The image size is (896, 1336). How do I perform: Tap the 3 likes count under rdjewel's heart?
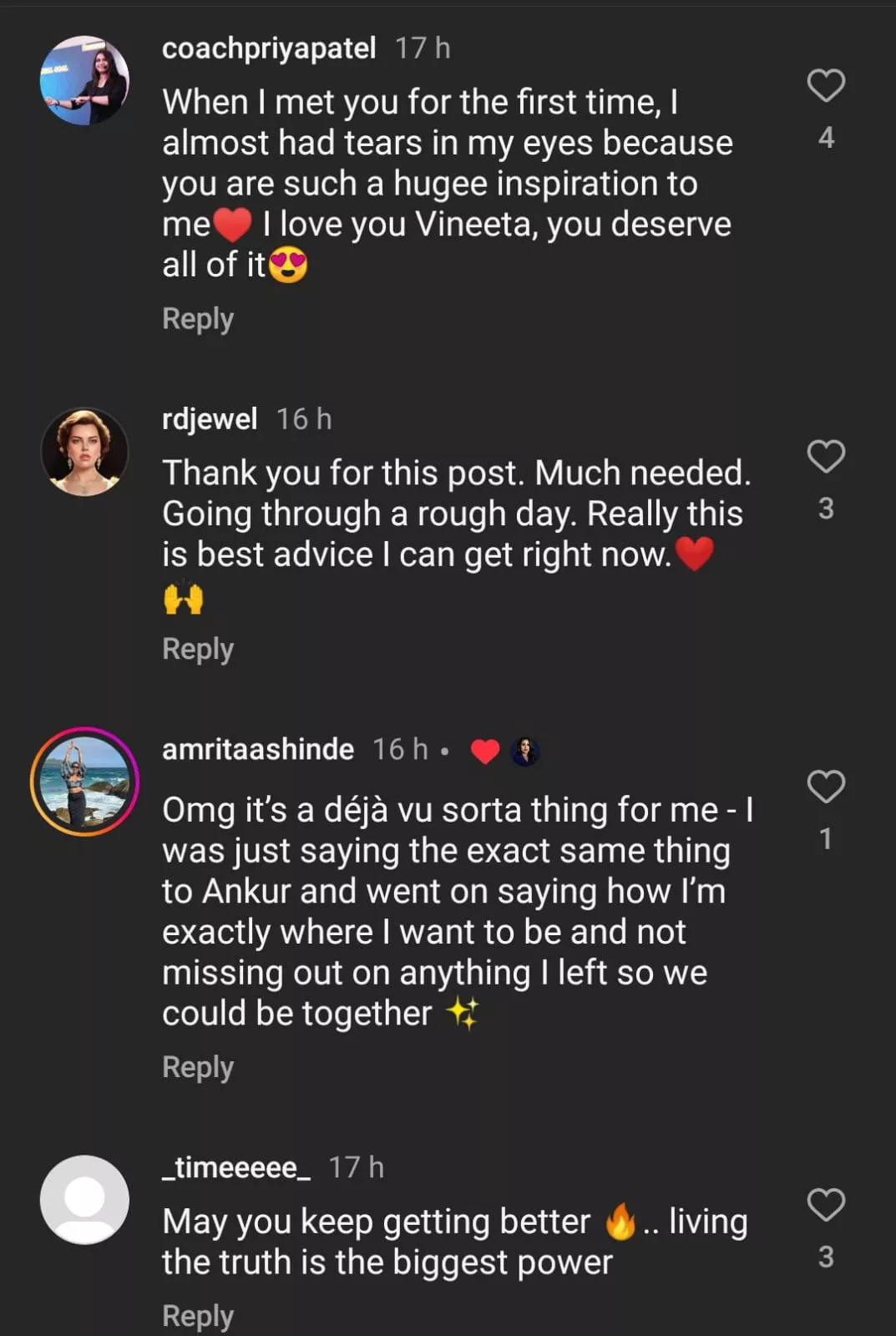click(826, 509)
